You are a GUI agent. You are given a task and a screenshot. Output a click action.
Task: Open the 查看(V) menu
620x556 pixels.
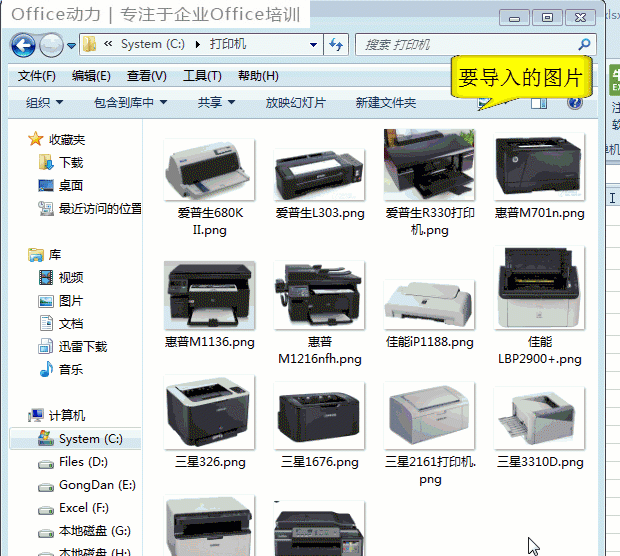coord(147,76)
